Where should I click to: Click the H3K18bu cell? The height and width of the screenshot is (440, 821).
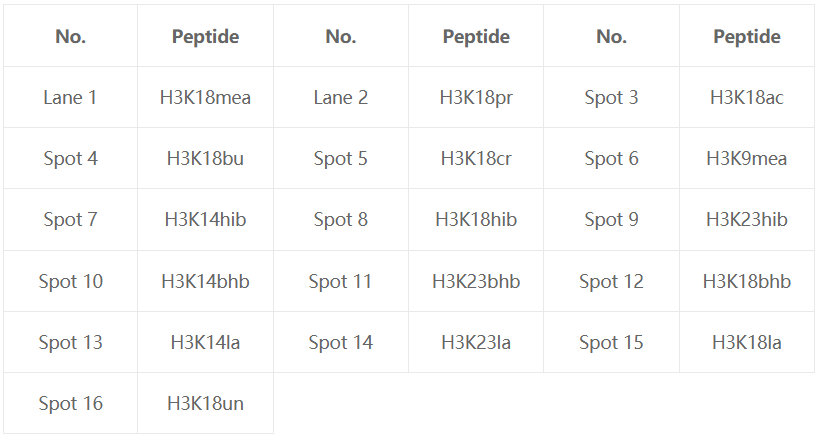point(205,158)
